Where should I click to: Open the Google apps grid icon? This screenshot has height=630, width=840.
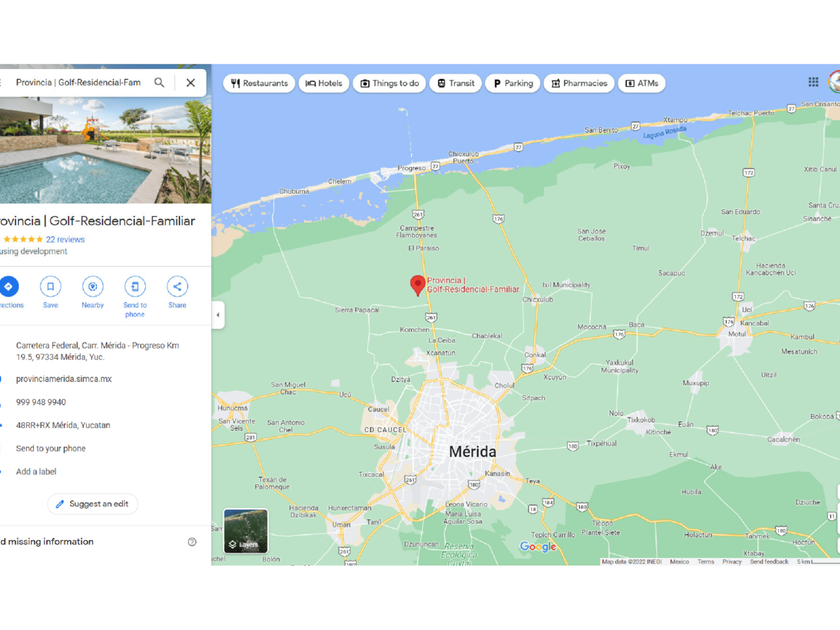click(813, 82)
